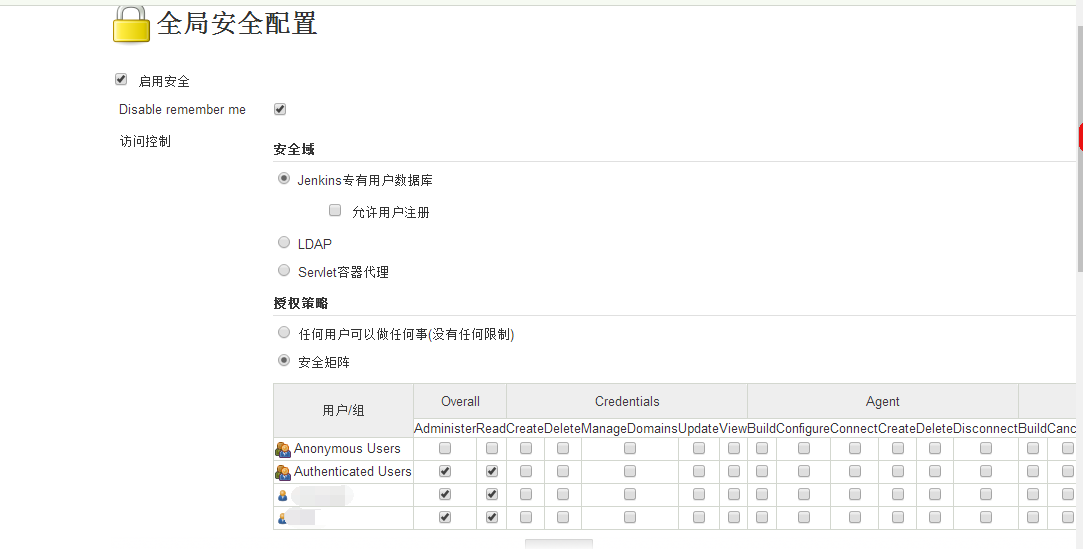Check Administer for Anonymous Users
Screen dimensions: 1083x549
coord(445,448)
